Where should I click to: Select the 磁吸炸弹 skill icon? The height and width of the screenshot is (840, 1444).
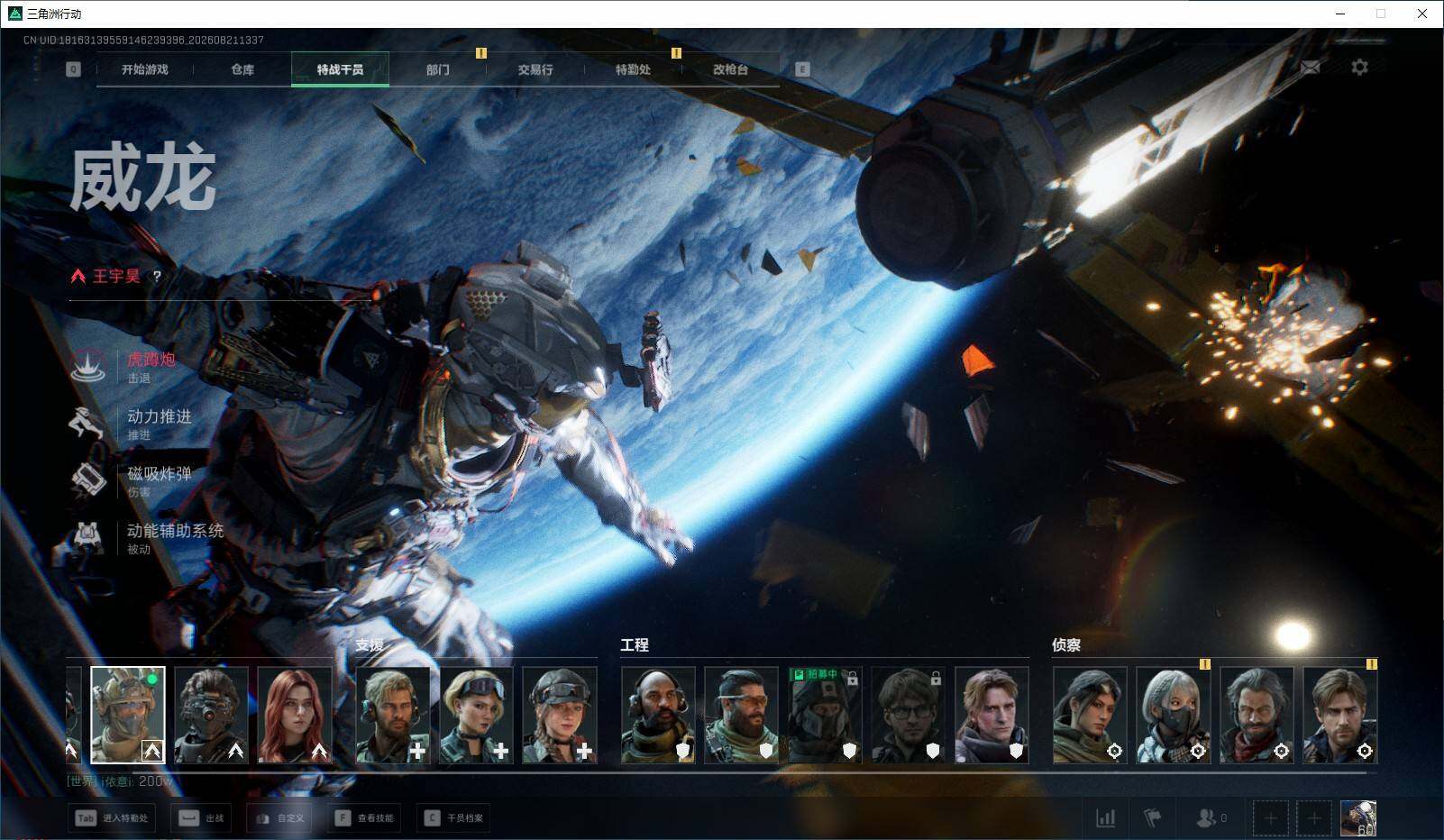tap(88, 480)
